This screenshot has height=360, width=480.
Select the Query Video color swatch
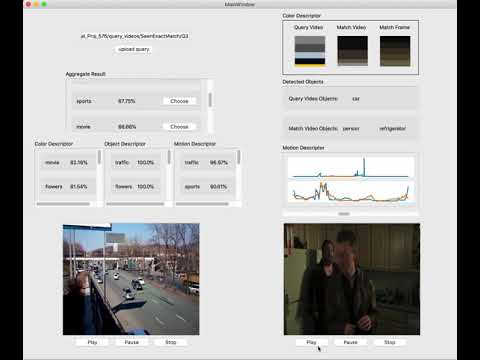(x=310, y=51)
